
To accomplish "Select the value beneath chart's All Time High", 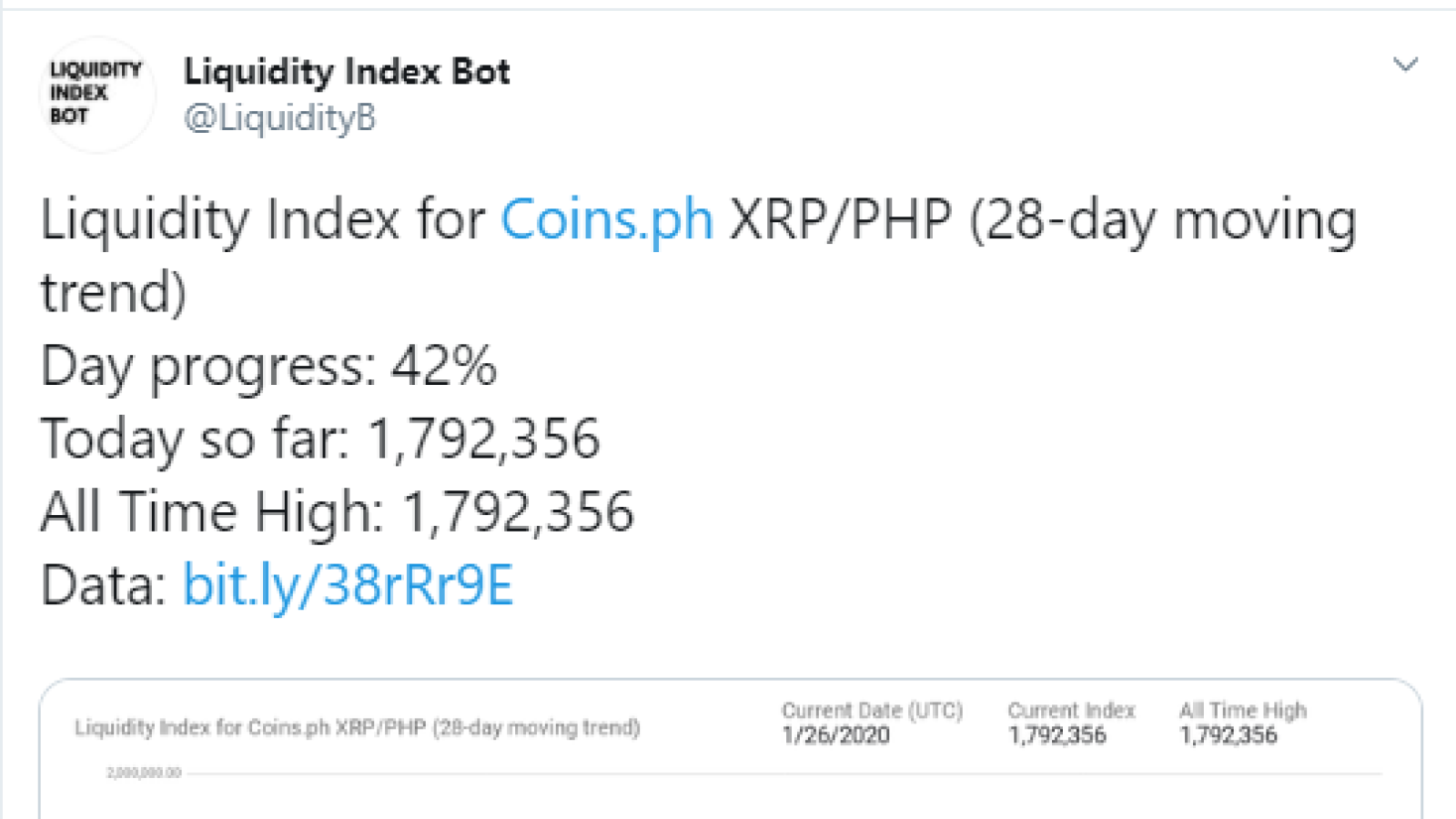I will point(1228,735).
